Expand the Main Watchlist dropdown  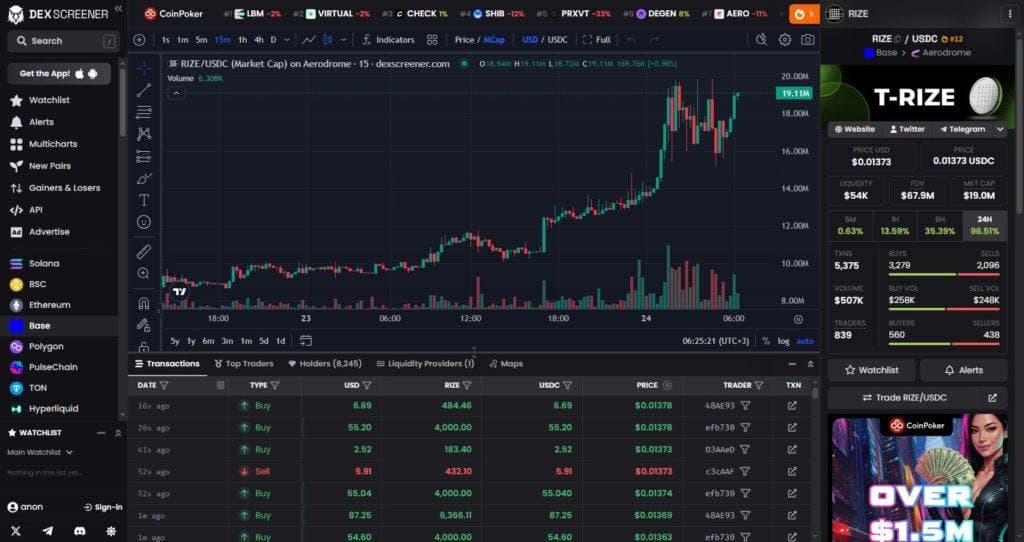click(40, 452)
